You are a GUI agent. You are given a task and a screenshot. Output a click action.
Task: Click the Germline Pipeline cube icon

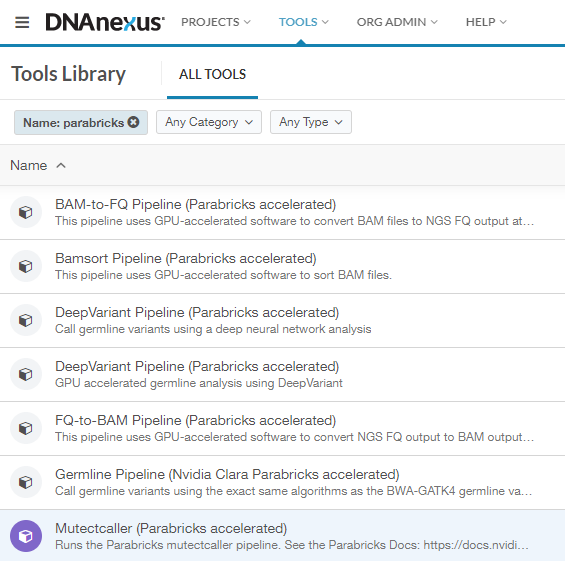pos(26,482)
